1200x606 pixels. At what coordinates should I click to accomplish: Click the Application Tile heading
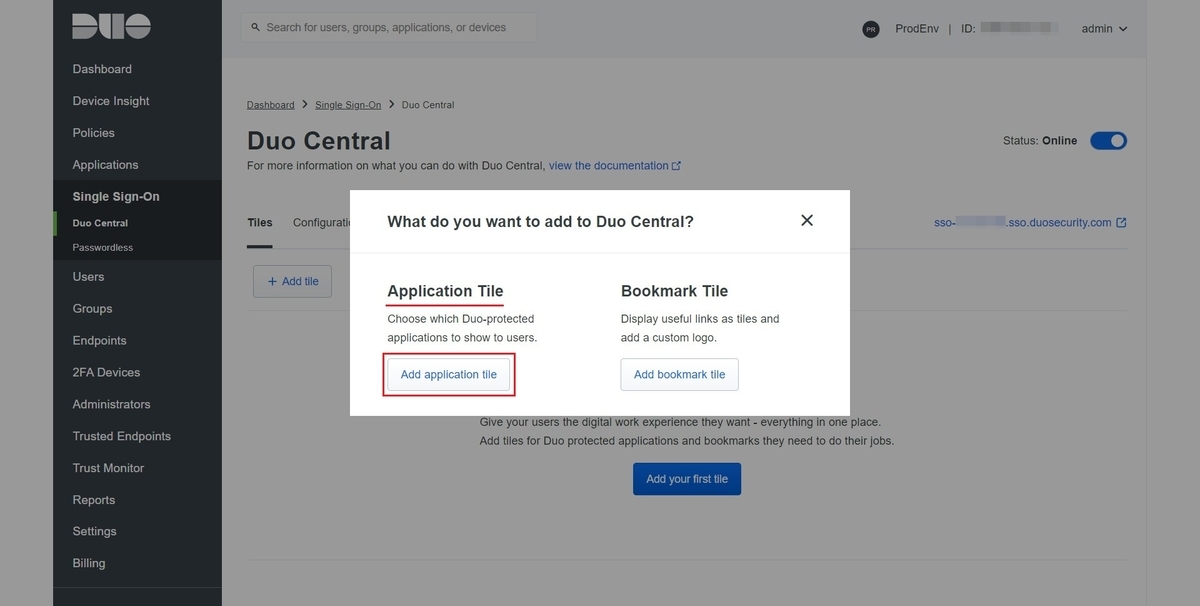tap(445, 292)
